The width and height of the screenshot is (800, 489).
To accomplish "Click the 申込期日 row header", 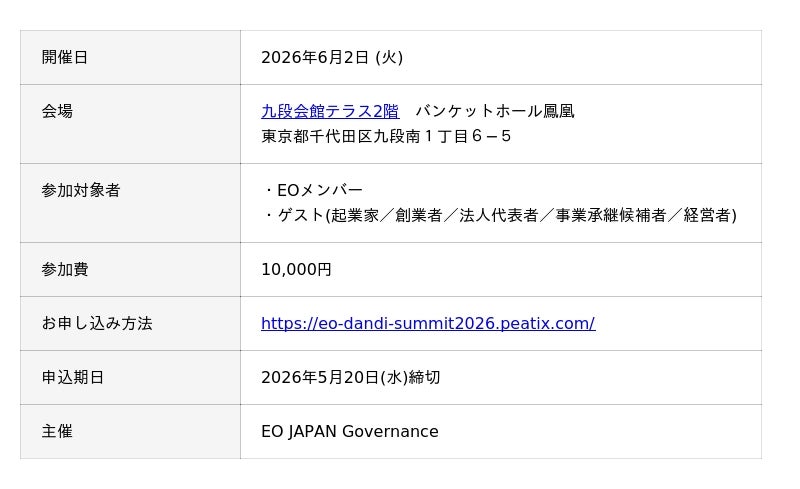I will [x=73, y=377].
